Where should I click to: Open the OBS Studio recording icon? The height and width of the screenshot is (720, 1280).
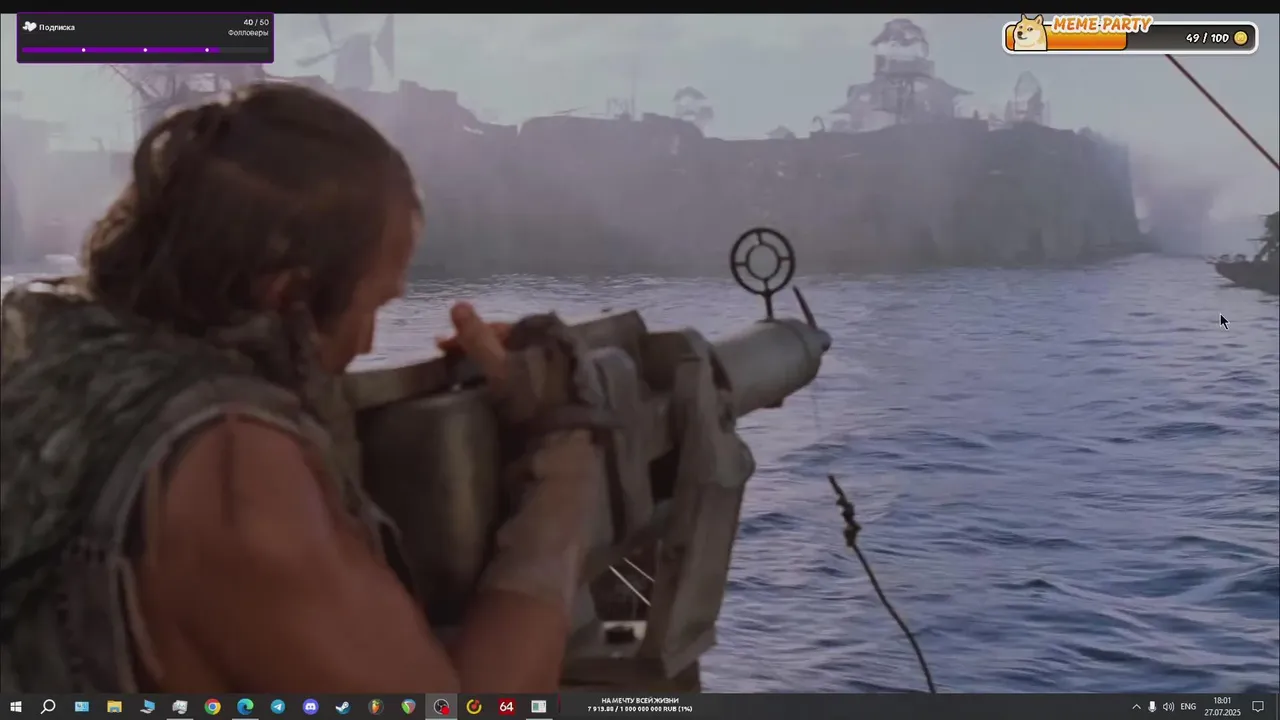click(x=441, y=707)
